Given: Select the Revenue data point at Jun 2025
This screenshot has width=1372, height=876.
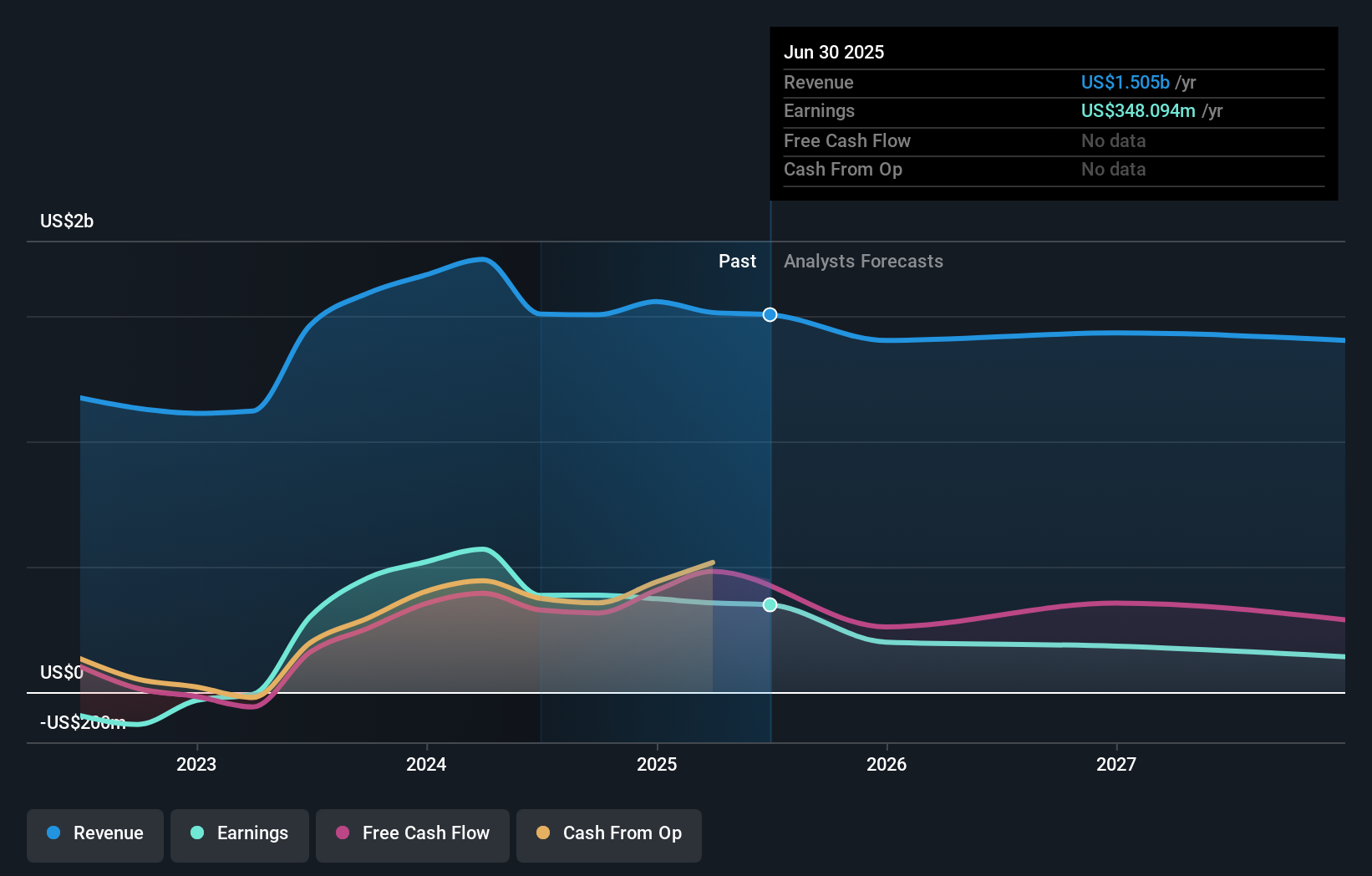Looking at the screenshot, I should [x=770, y=314].
